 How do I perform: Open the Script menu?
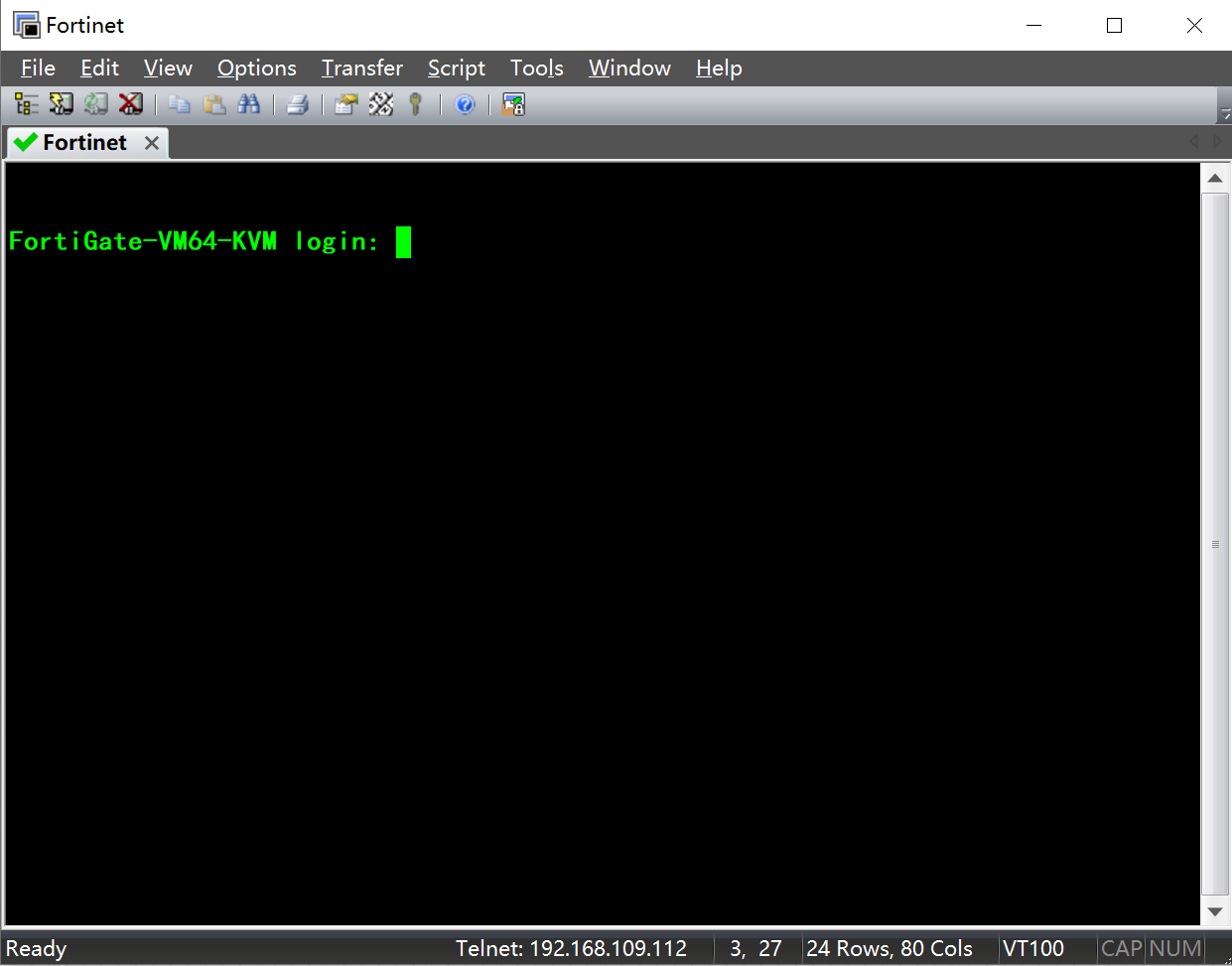tap(457, 68)
